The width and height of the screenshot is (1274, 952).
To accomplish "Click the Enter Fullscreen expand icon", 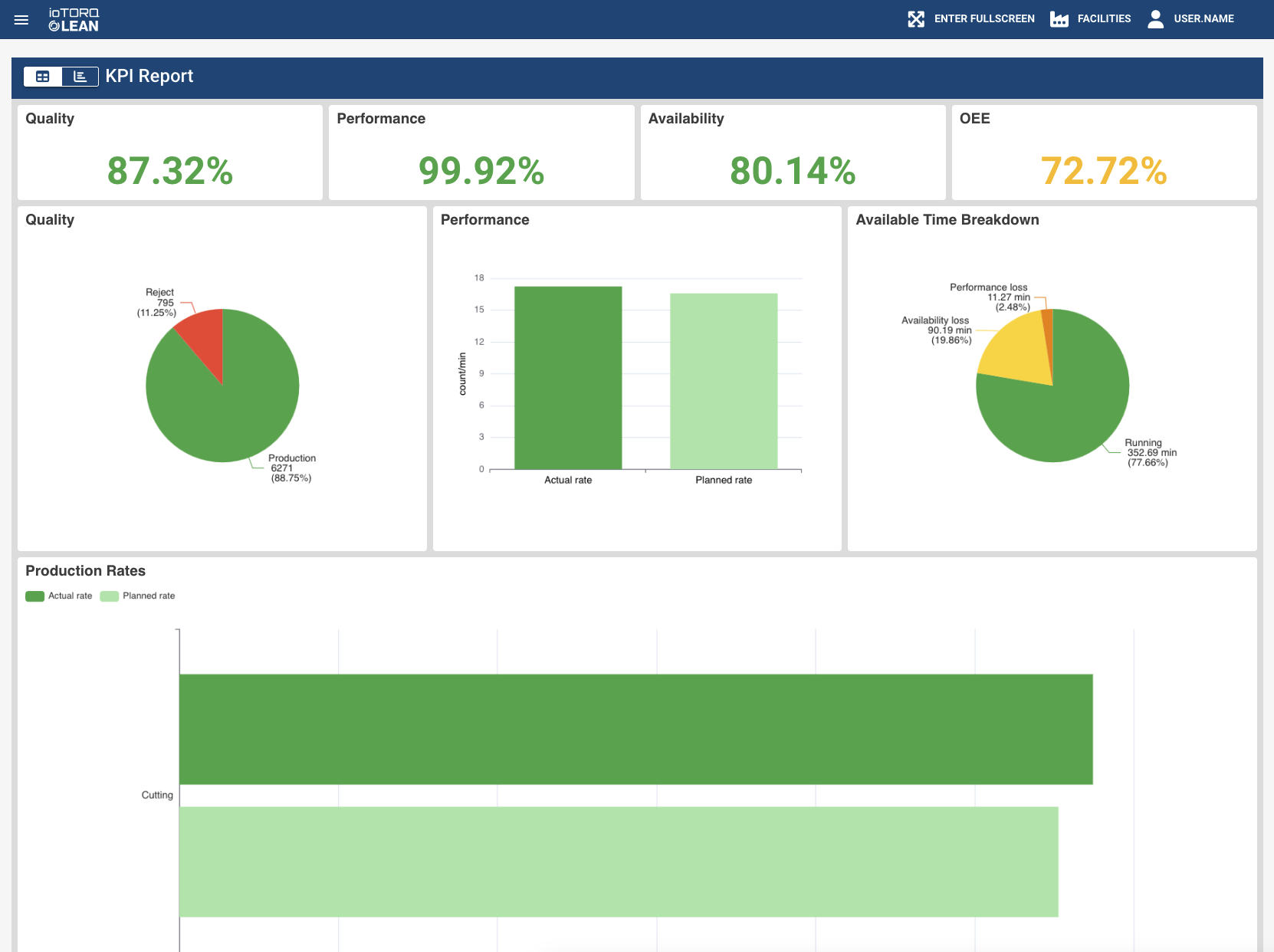I will (917, 18).
